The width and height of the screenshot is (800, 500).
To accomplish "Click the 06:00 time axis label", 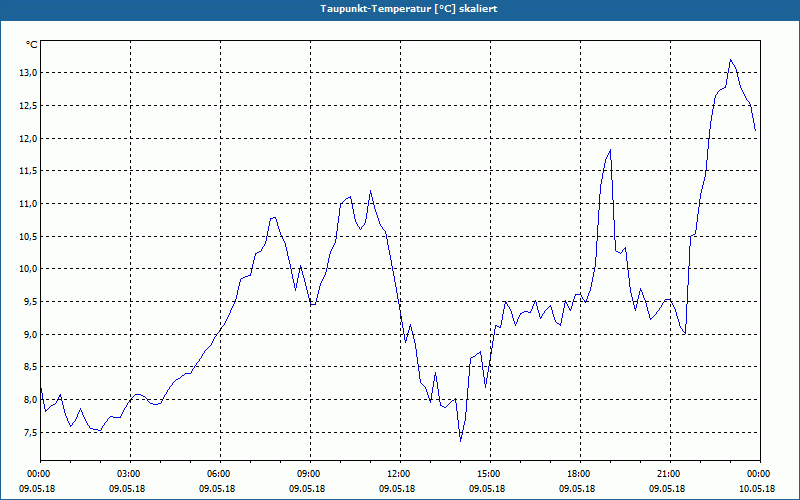I will pos(220,474).
